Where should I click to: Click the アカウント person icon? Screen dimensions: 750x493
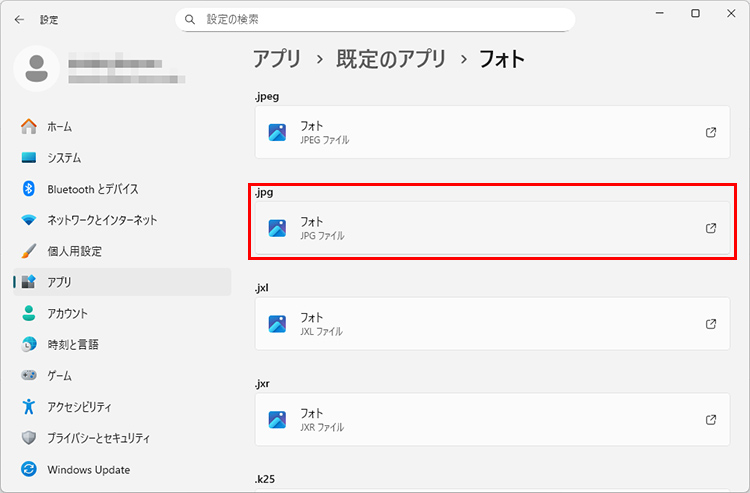(29, 313)
